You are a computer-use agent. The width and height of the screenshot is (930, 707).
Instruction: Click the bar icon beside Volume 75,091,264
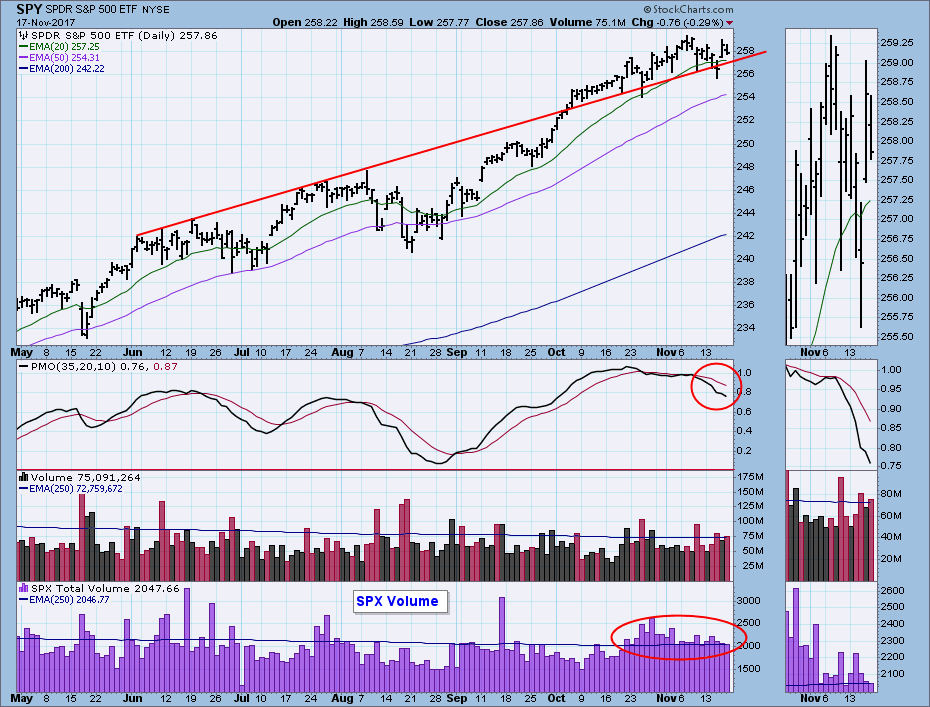point(24,477)
